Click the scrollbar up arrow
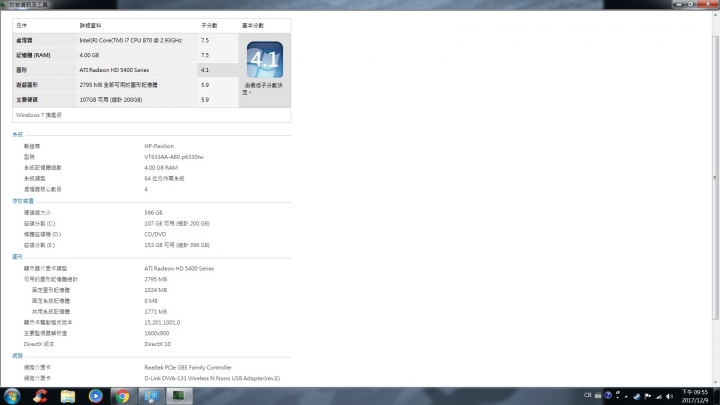This screenshot has width=720, height=405. [x=715, y=16]
